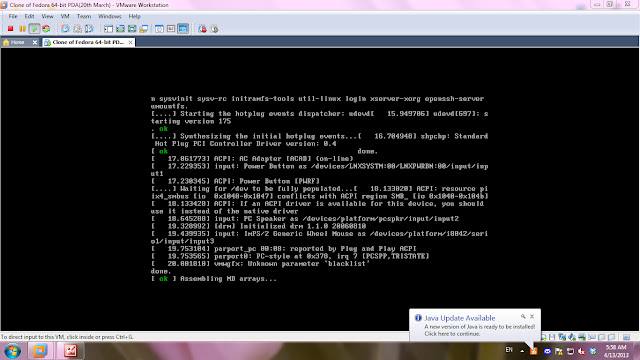
Task: Click the record execution toolbar icon
Action: (202, 29)
